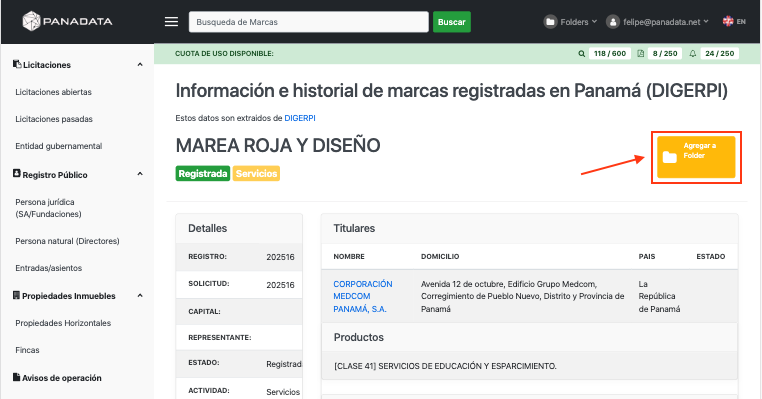
Task: Click the Folders icon in the header
Action: [x=550, y=22]
